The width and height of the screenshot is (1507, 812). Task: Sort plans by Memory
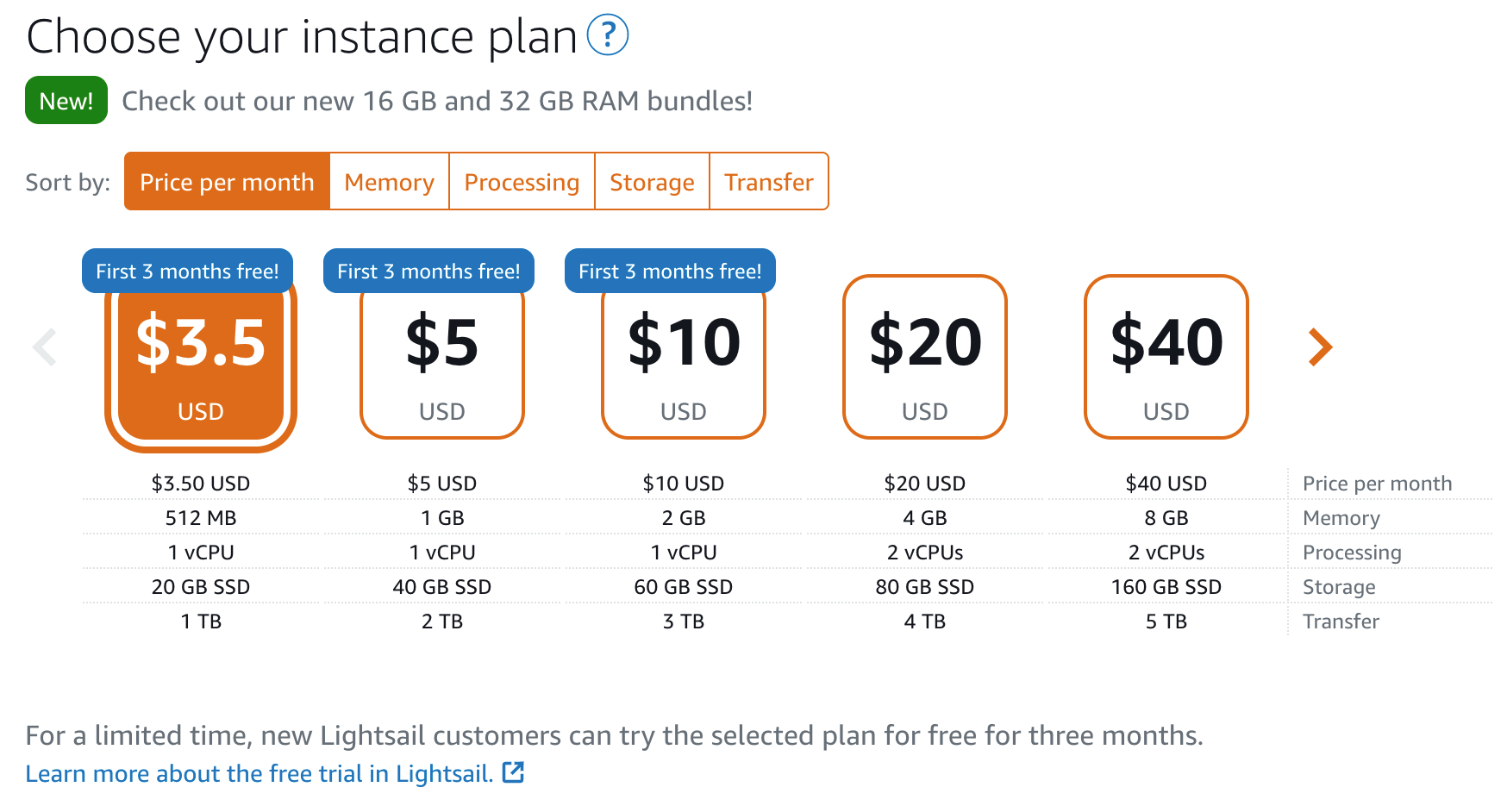tap(389, 182)
